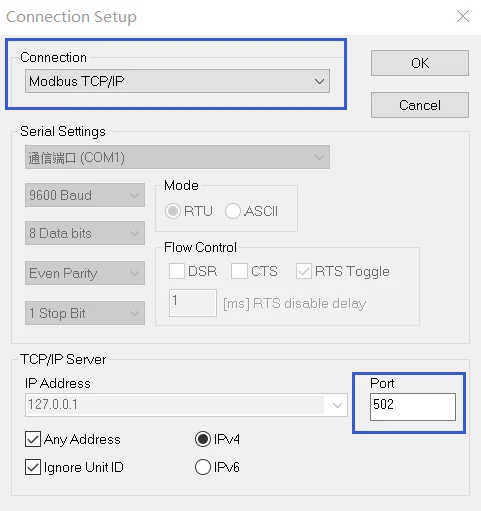Select the IPv6 radio button

point(203,467)
